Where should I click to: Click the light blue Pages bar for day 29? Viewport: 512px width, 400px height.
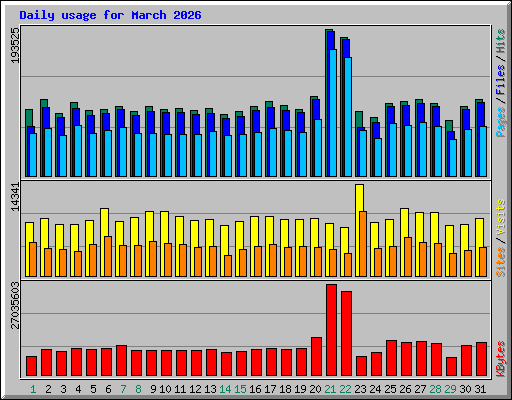tap(453, 158)
